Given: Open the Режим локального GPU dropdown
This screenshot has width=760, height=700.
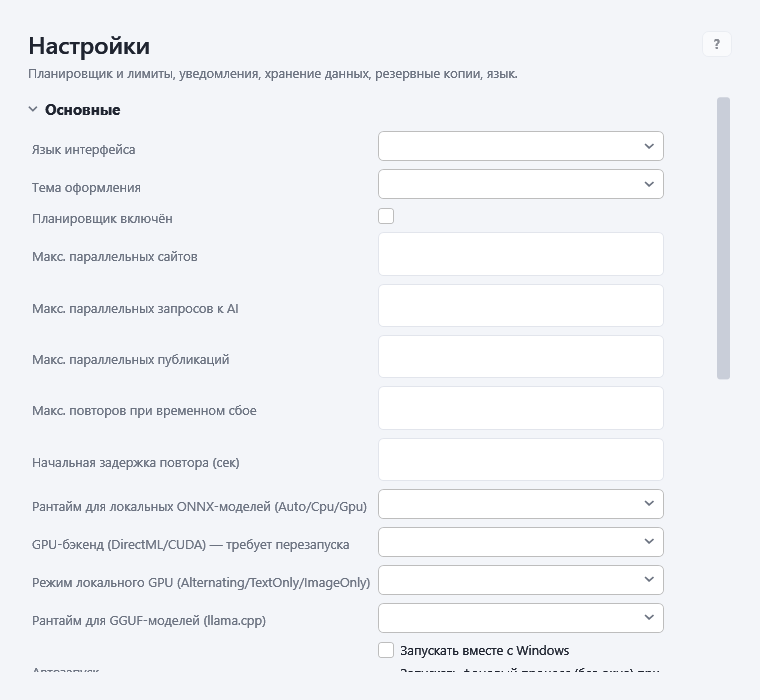Looking at the screenshot, I should point(521,580).
